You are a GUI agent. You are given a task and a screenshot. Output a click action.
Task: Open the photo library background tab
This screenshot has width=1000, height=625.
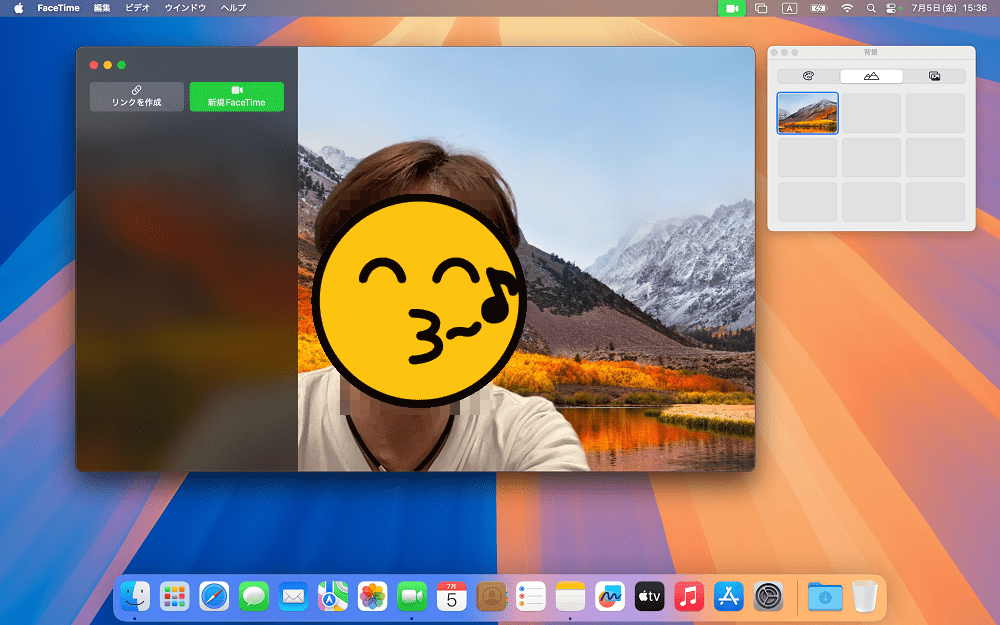[934, 77]
